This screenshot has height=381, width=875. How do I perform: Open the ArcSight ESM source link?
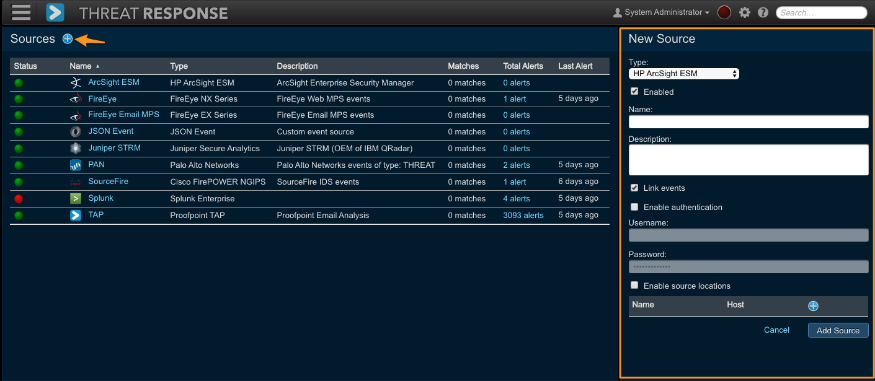[114, 82]
